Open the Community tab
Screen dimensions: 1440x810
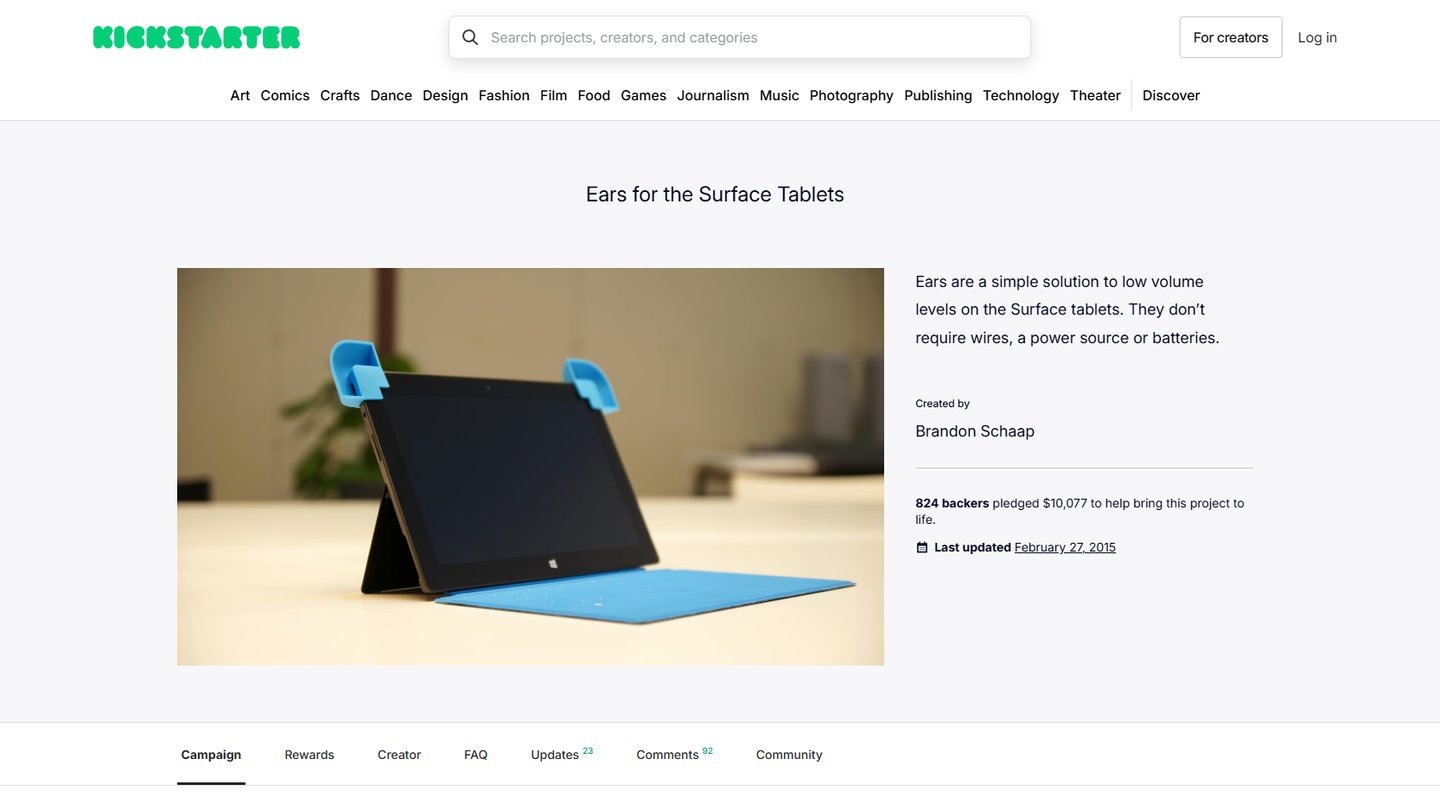point(789,754)
